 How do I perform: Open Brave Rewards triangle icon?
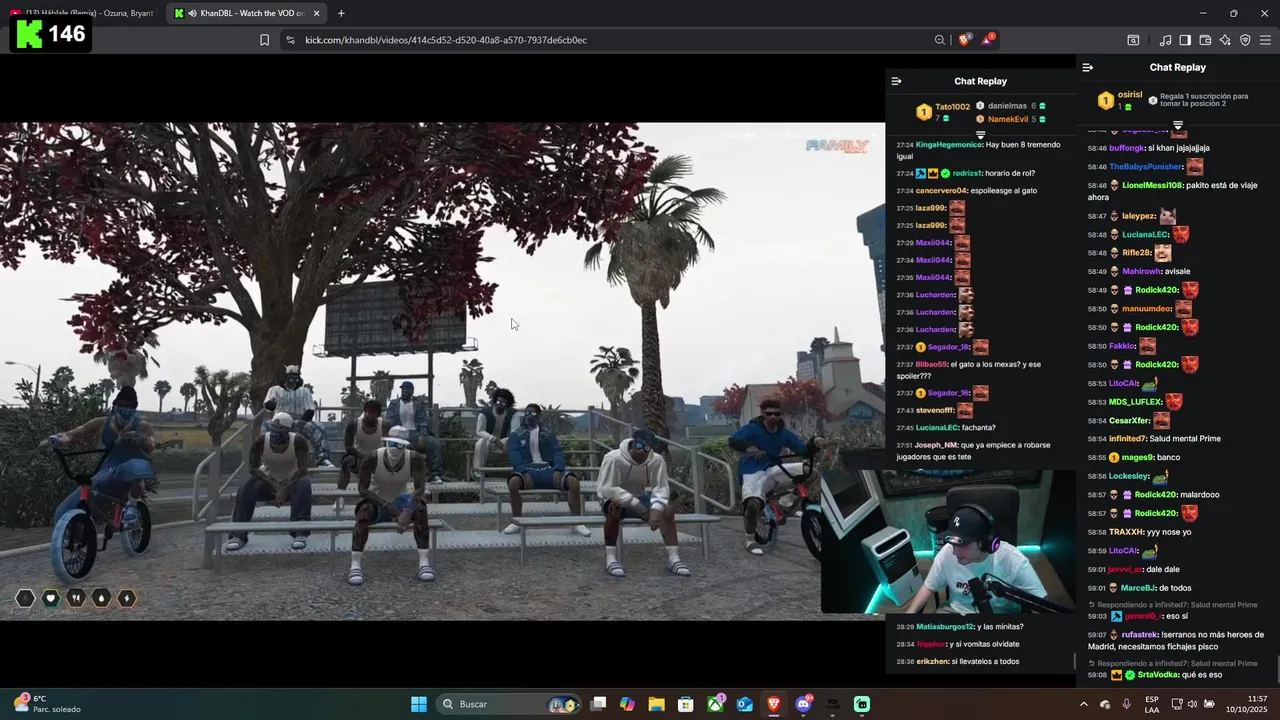pyautogui.click(x=988, y=39)
